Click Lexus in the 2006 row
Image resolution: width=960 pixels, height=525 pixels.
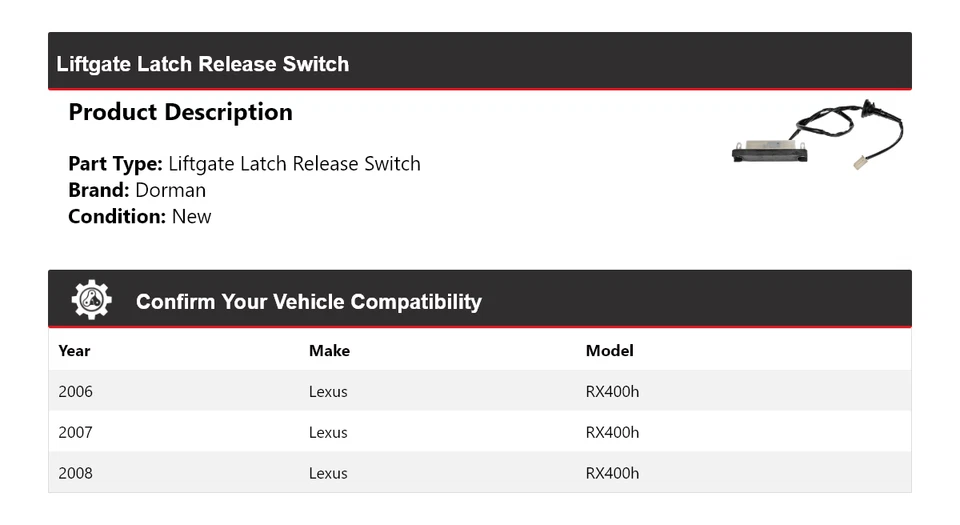tap(328, 391)
